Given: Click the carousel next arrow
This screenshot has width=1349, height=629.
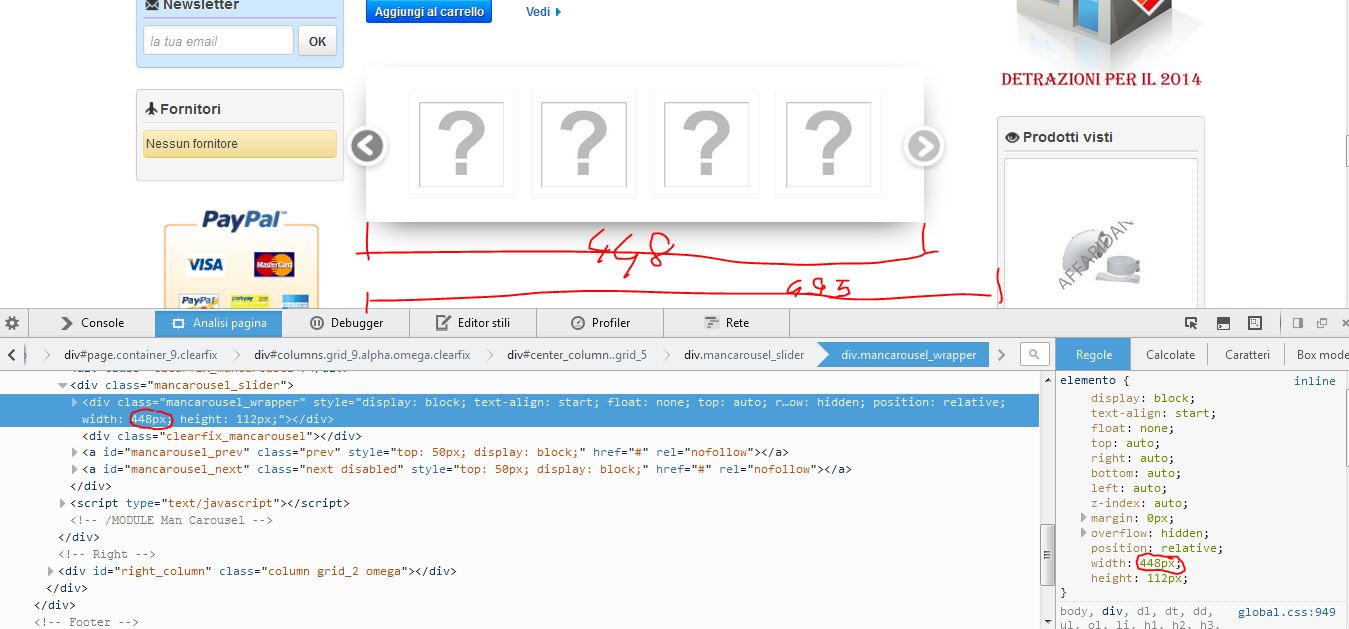Looking at the screenshot, I should 923,146.
